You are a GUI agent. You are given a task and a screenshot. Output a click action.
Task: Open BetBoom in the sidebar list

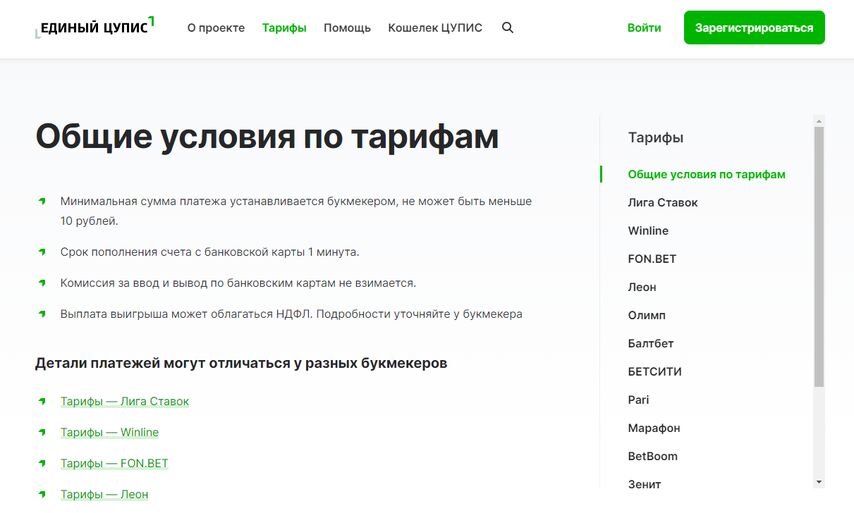click(x=652, y=456)
